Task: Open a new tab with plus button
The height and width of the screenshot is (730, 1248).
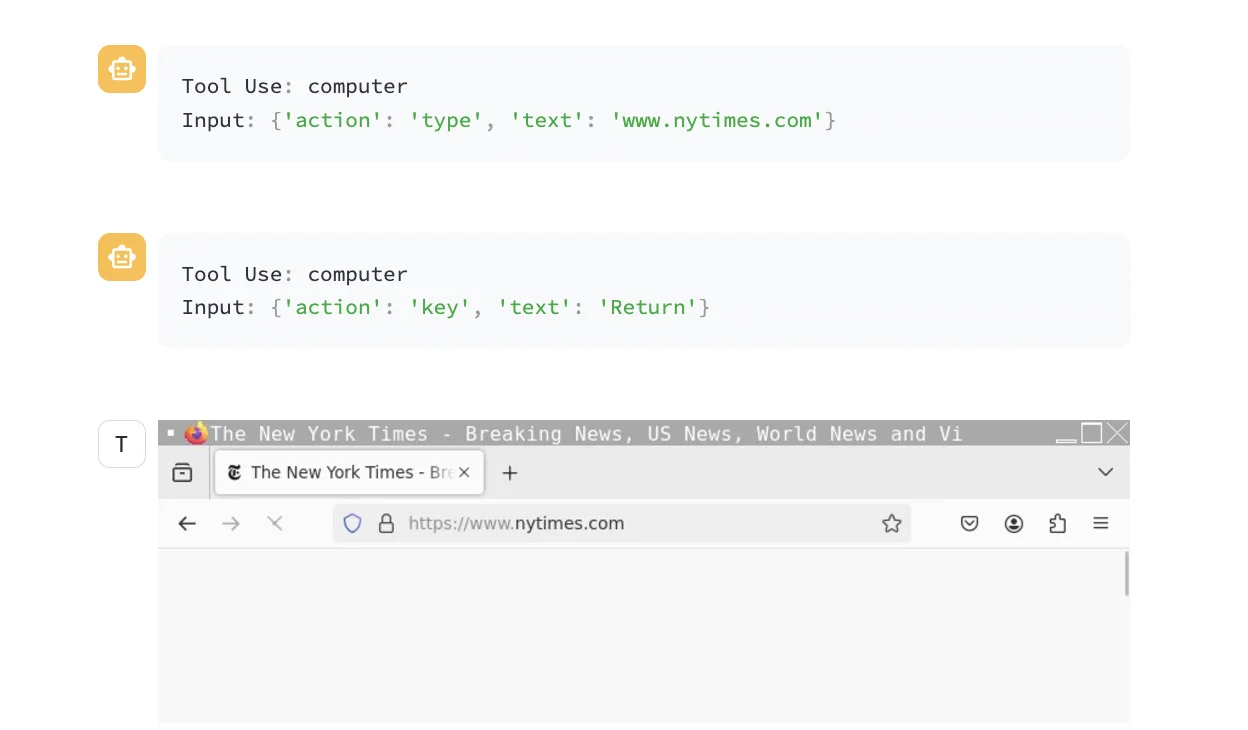Action: pyautogui.click(x=510, y=472)
